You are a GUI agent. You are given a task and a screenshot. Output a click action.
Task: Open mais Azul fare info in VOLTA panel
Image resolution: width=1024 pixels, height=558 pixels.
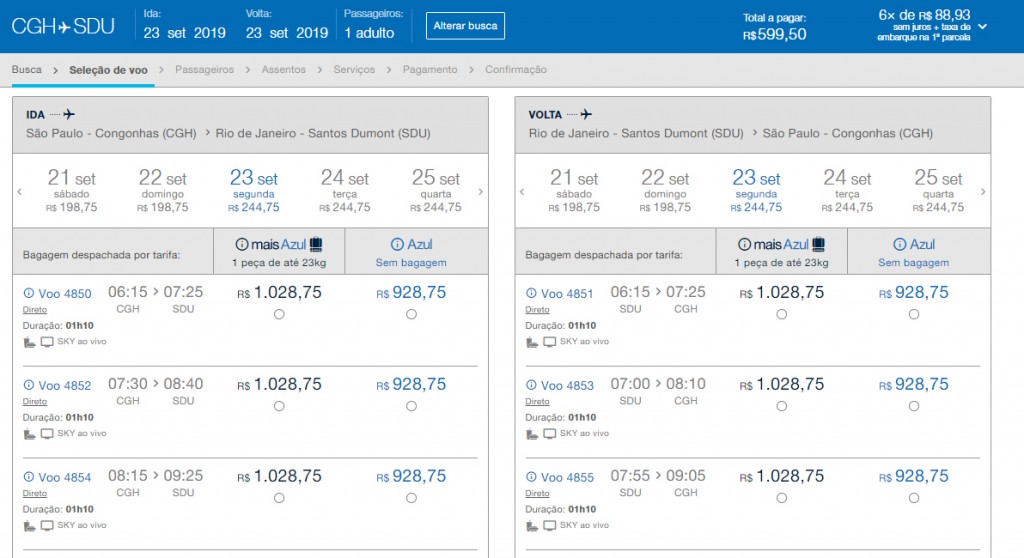[744, 244]
